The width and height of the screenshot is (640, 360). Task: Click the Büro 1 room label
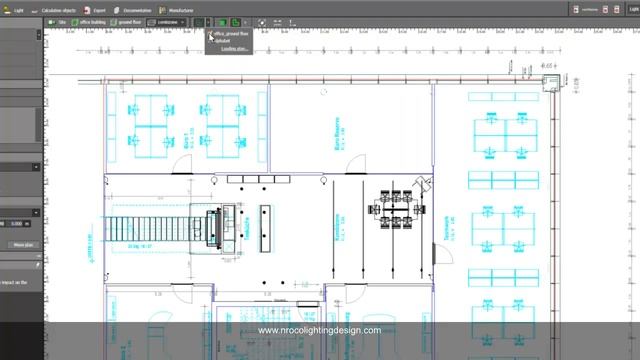coord(188,138)
